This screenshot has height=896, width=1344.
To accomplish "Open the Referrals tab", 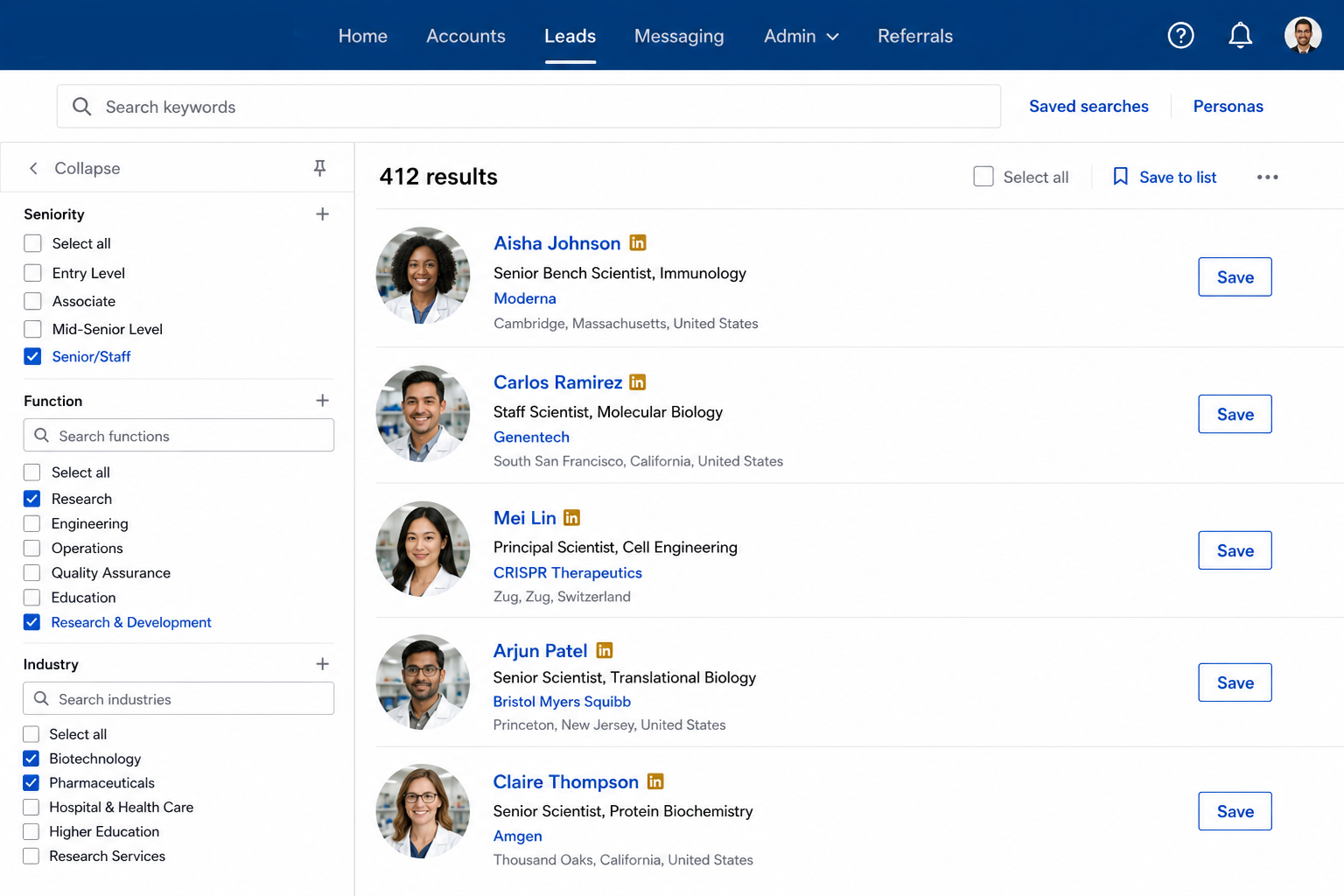I will (915, 36).
